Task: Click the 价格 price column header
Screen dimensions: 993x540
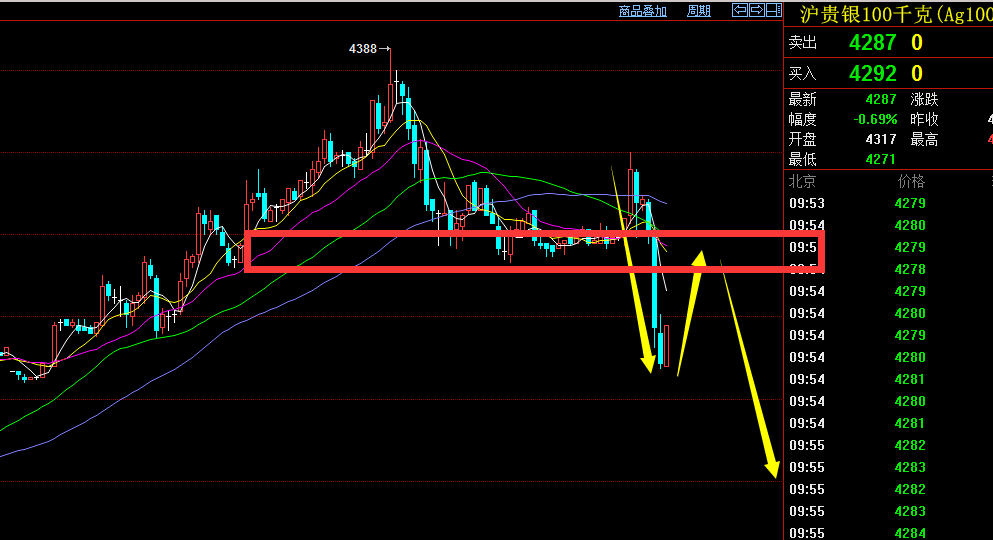Action: pyautogui.click(x=911, y=182)
